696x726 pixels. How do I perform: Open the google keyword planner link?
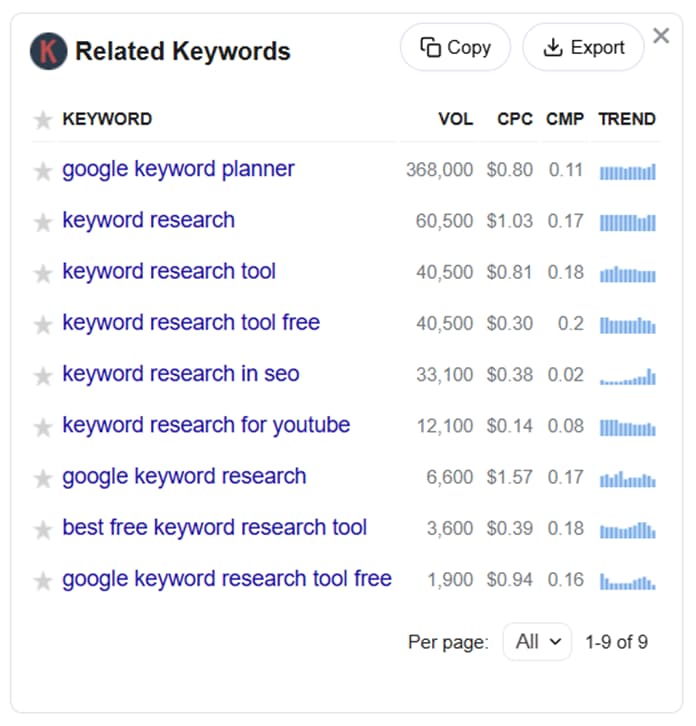click(x=178, y=169)
